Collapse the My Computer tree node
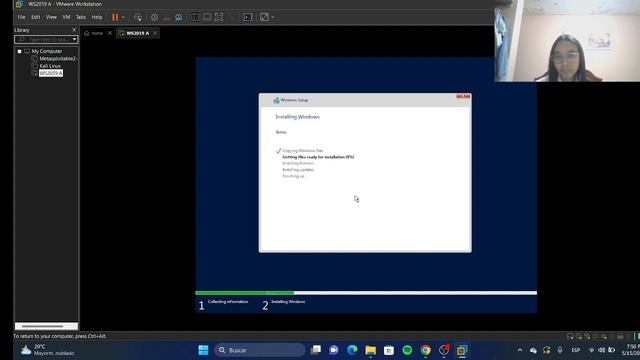Screen dimensions: 640x360 click(19, 51)
